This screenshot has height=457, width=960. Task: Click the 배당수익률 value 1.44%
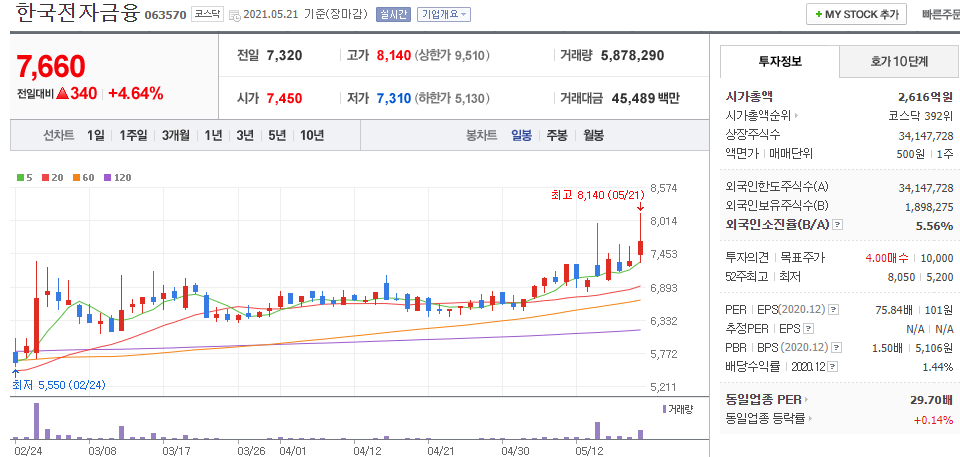pos(937,367)
